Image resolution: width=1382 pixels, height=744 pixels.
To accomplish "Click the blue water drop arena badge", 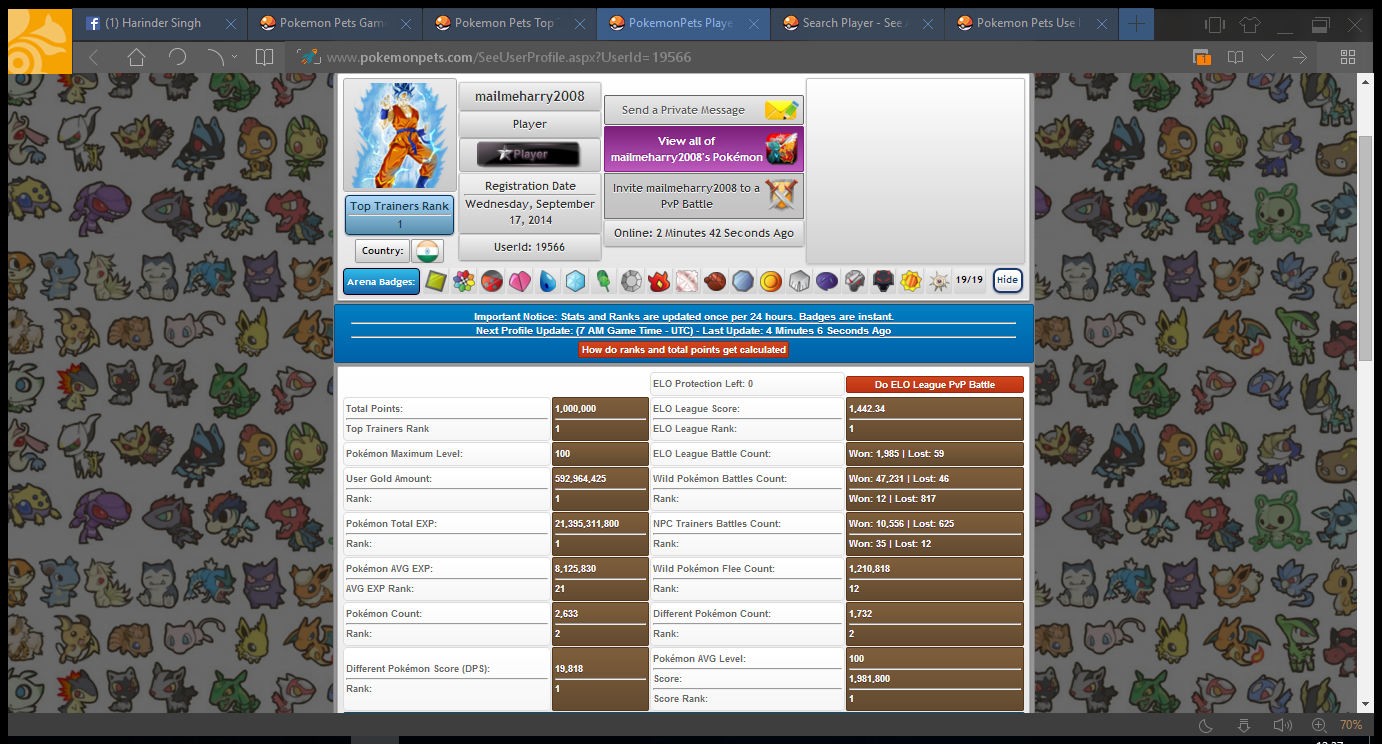I will pos(547,281).
